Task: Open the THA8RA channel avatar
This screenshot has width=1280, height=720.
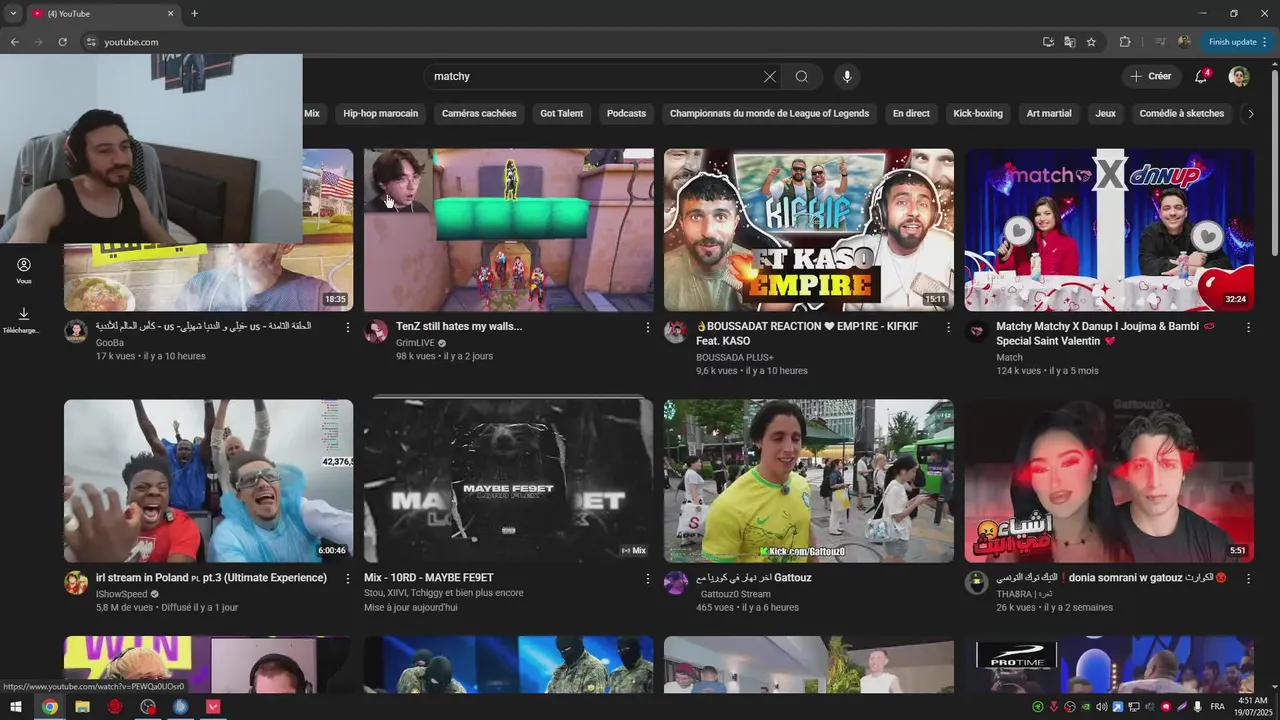Action: coord(976,584)
